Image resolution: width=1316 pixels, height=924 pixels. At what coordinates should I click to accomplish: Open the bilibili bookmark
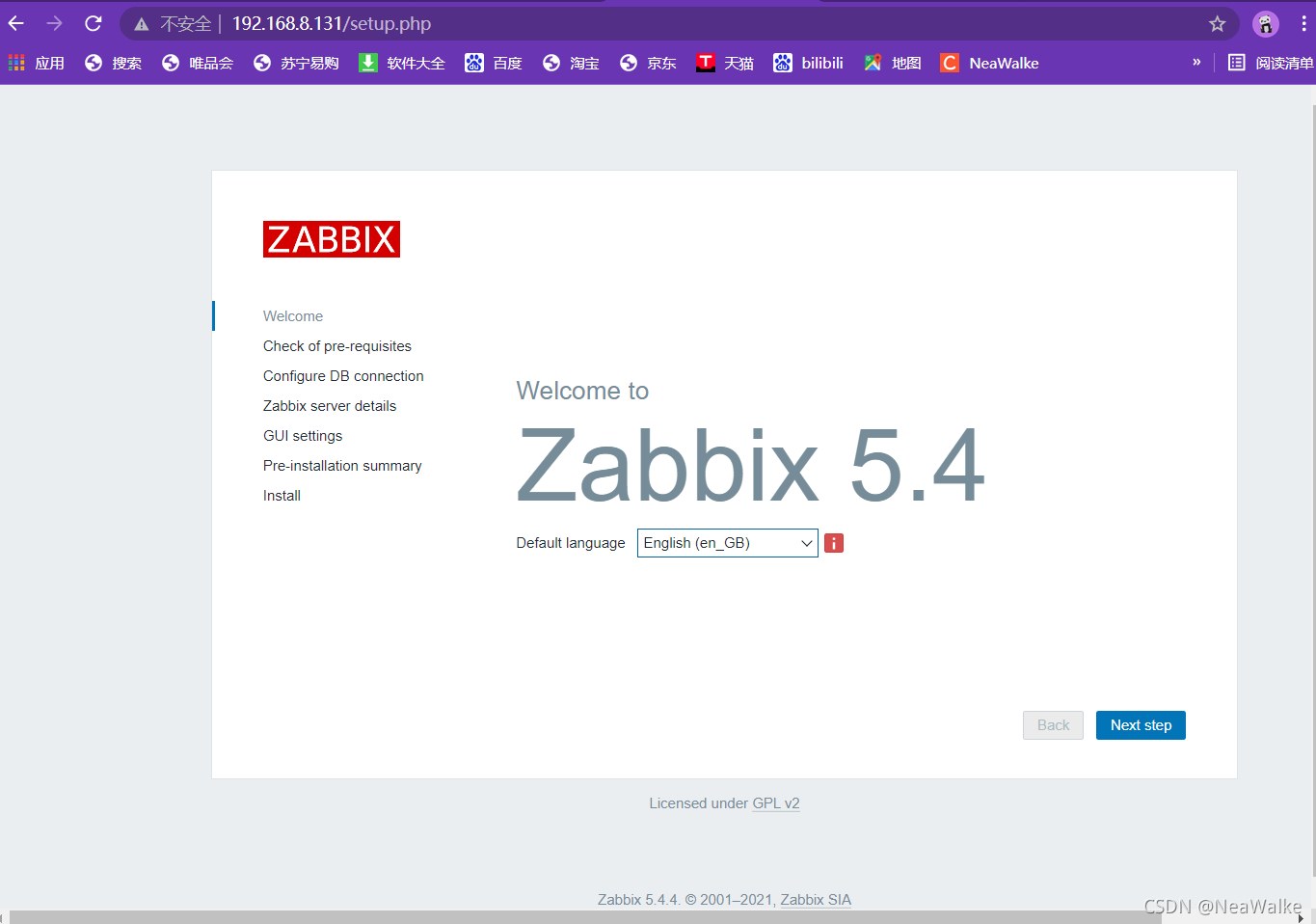coord(809,63)
